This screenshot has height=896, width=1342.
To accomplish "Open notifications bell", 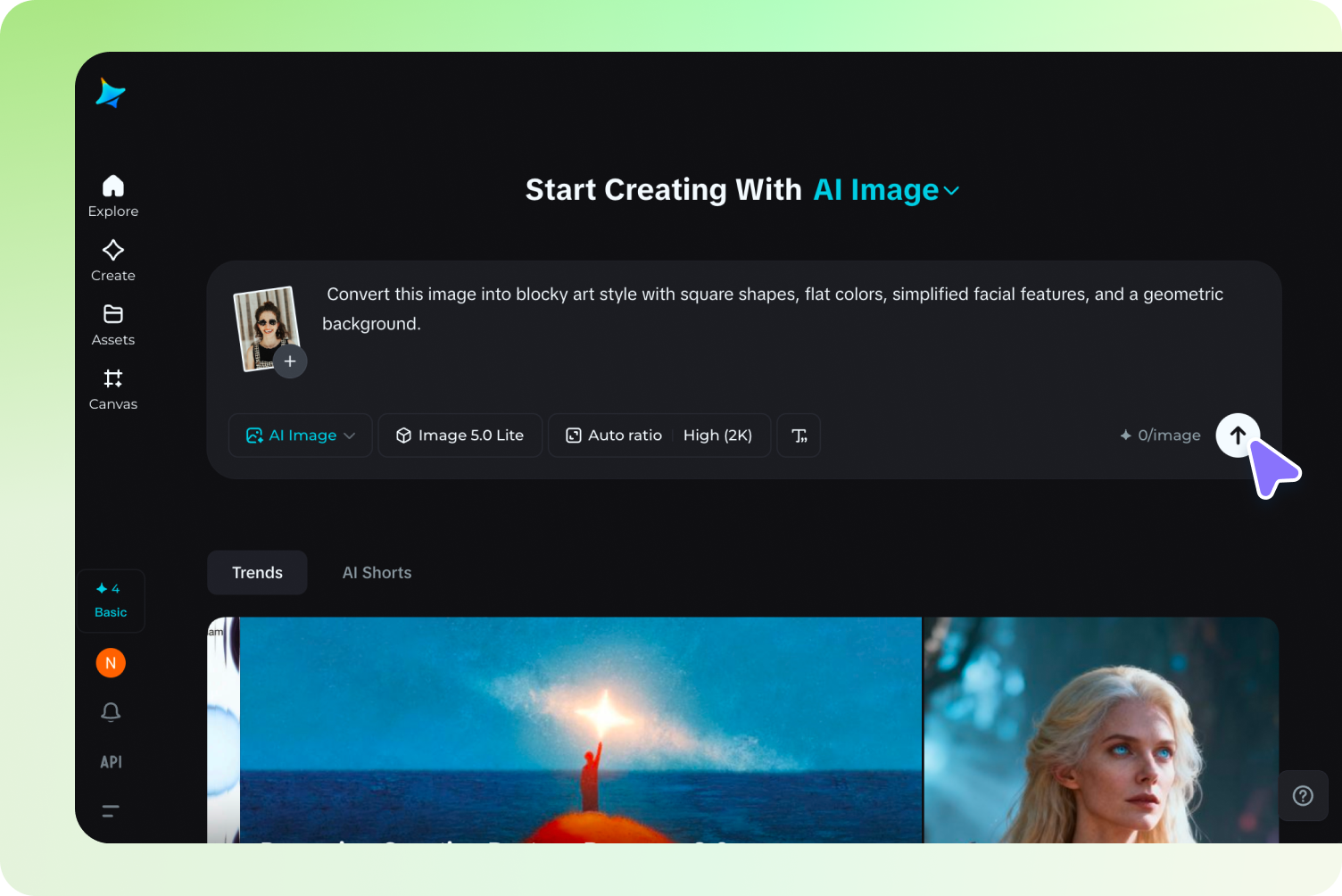I will [x=111, y=712].
